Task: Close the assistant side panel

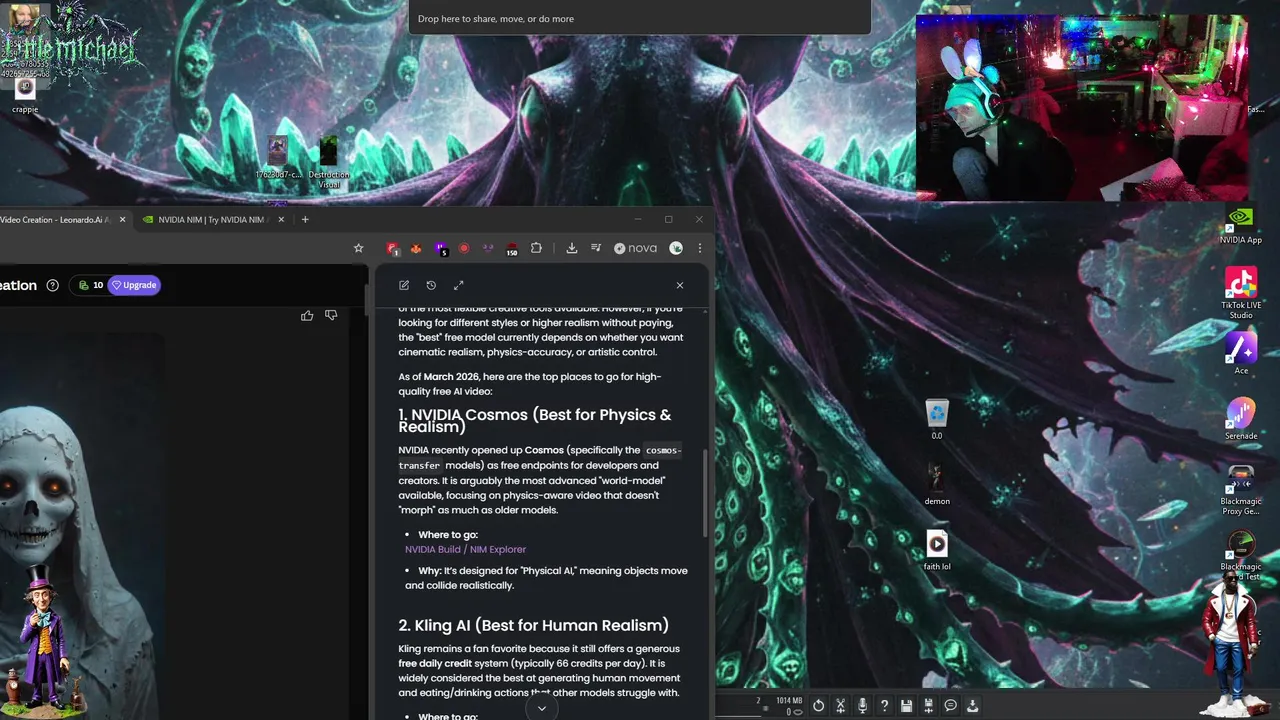Action: click(x=680, y=285)
